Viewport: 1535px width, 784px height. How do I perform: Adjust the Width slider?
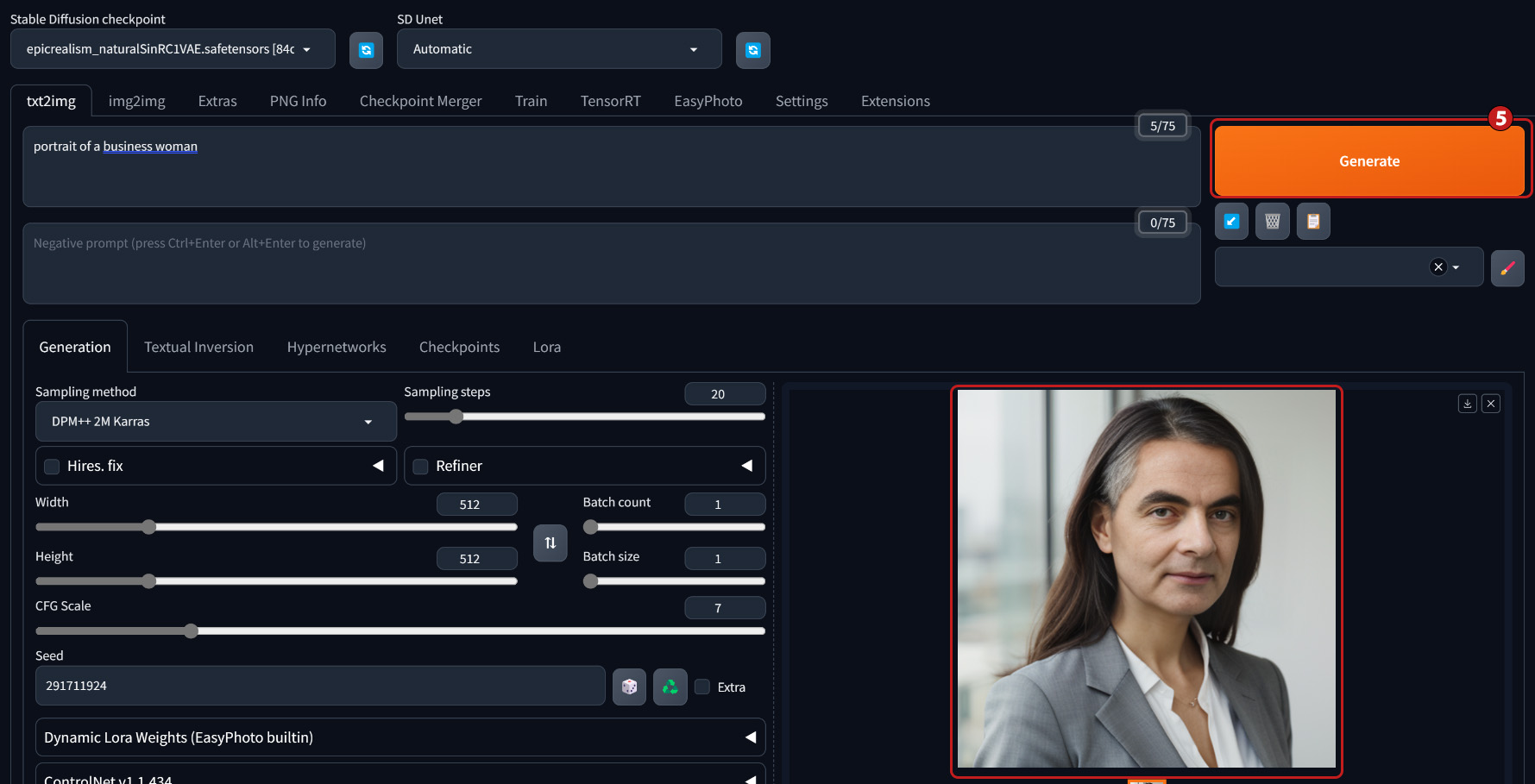[x=276, y=527]
